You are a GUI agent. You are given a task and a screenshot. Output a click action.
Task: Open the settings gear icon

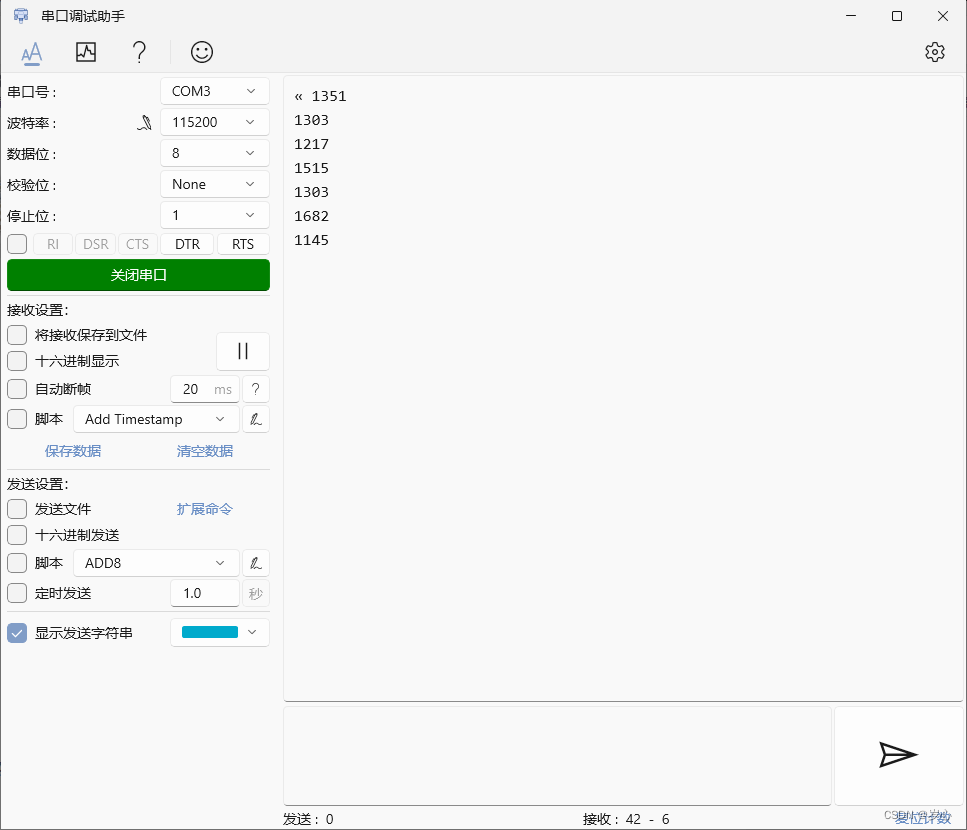pos(934,52)
